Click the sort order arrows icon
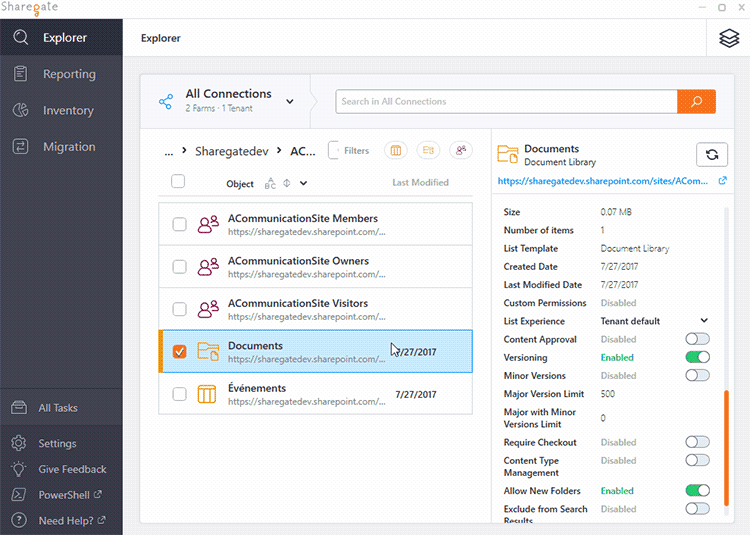 [287, 183]
